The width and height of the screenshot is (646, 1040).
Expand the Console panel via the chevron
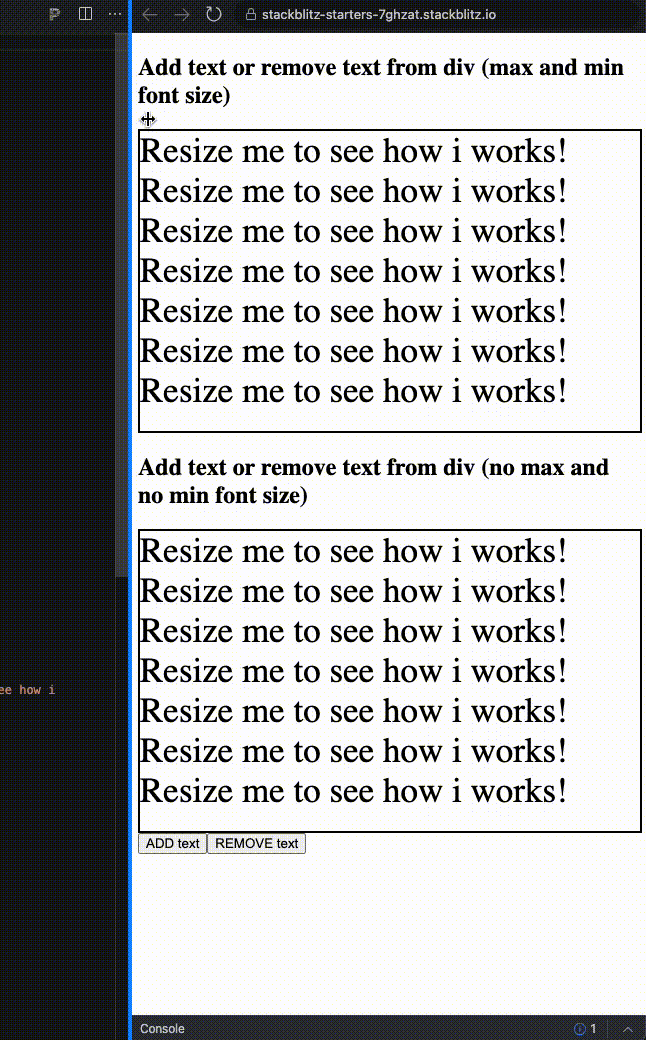click(628, 1028)
